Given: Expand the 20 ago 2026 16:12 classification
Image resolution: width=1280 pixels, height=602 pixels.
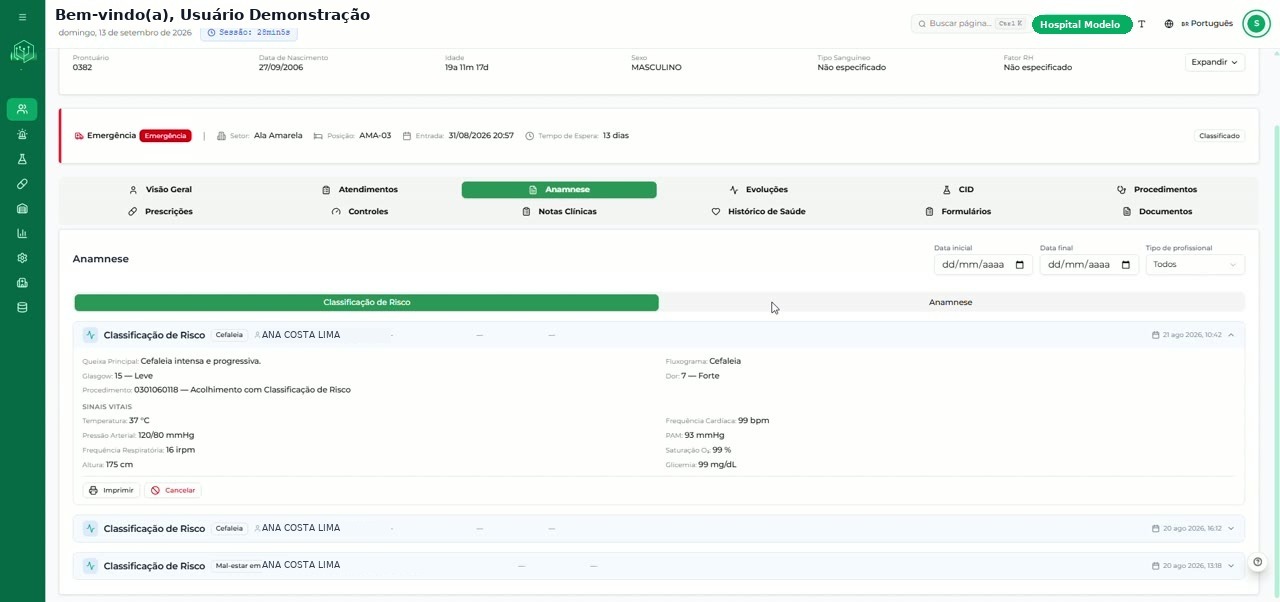Looking at the screenshot, I should pos(1231,528).
